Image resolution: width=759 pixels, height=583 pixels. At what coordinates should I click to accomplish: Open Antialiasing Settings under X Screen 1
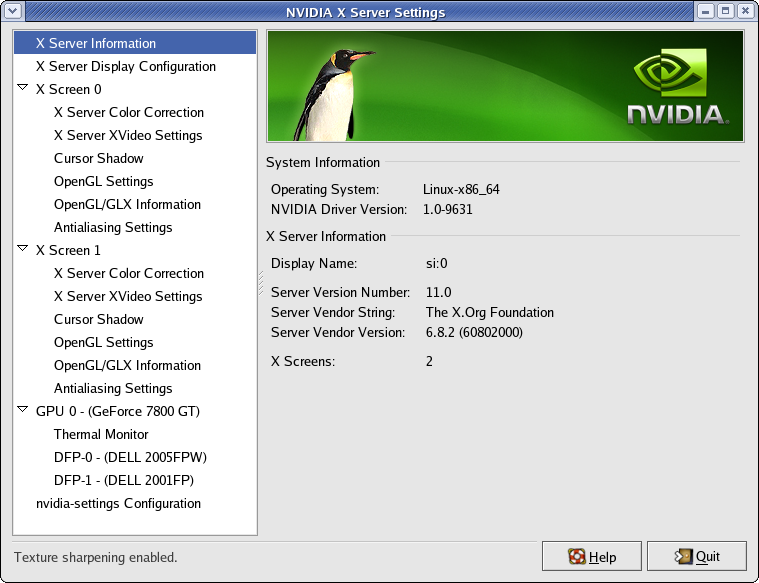pyautogui.click(x=113, y=388)
